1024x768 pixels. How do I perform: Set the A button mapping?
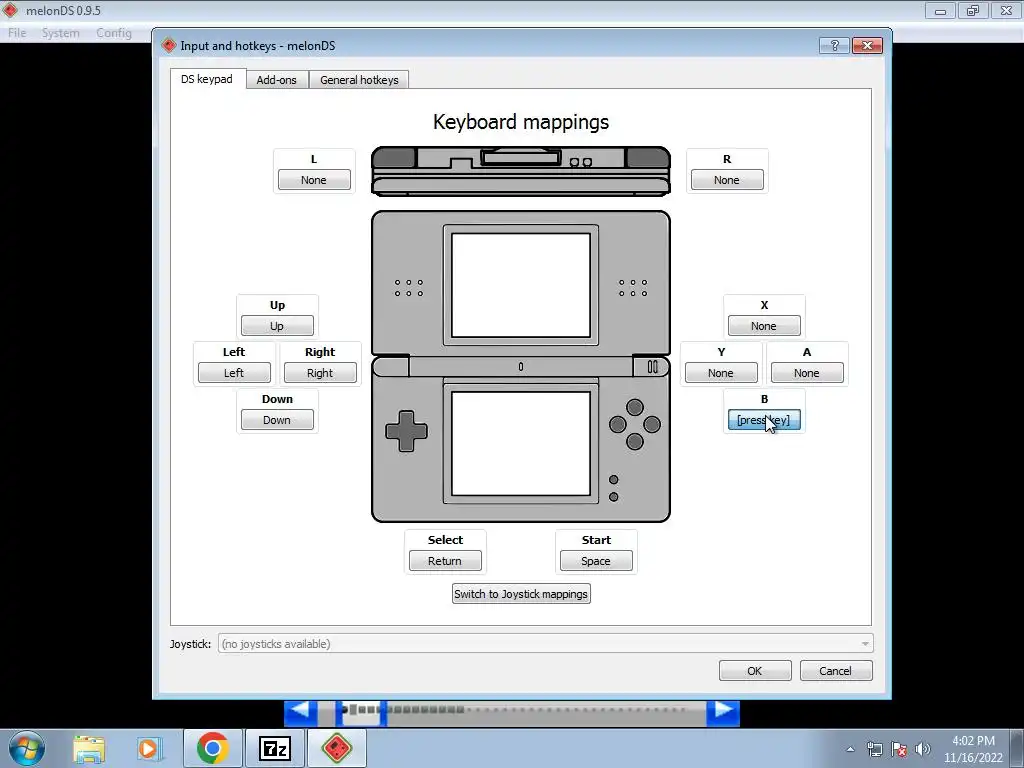pyautogui.click(x=807, y=373)
